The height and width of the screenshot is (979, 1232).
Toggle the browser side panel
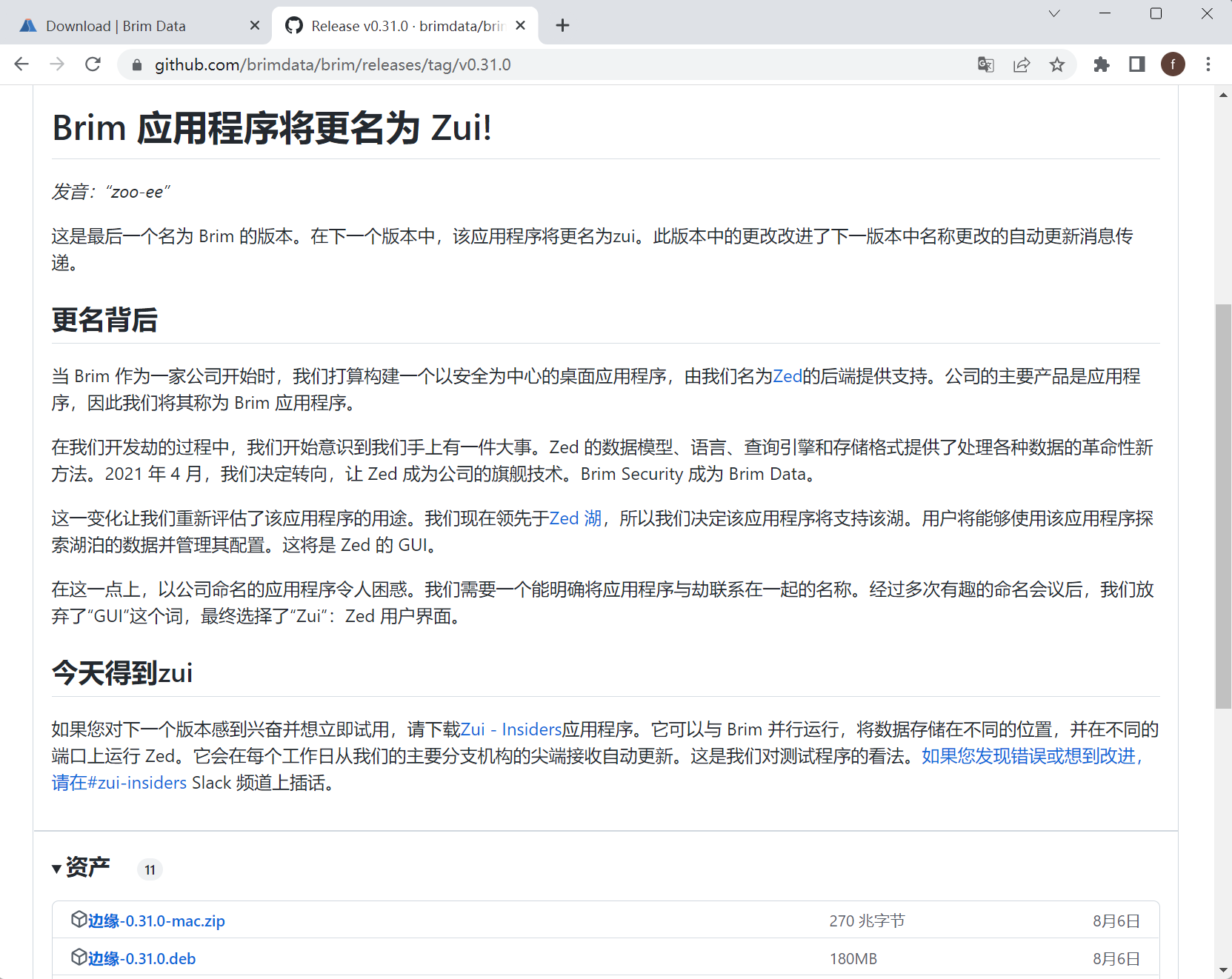pos(1137,64)
